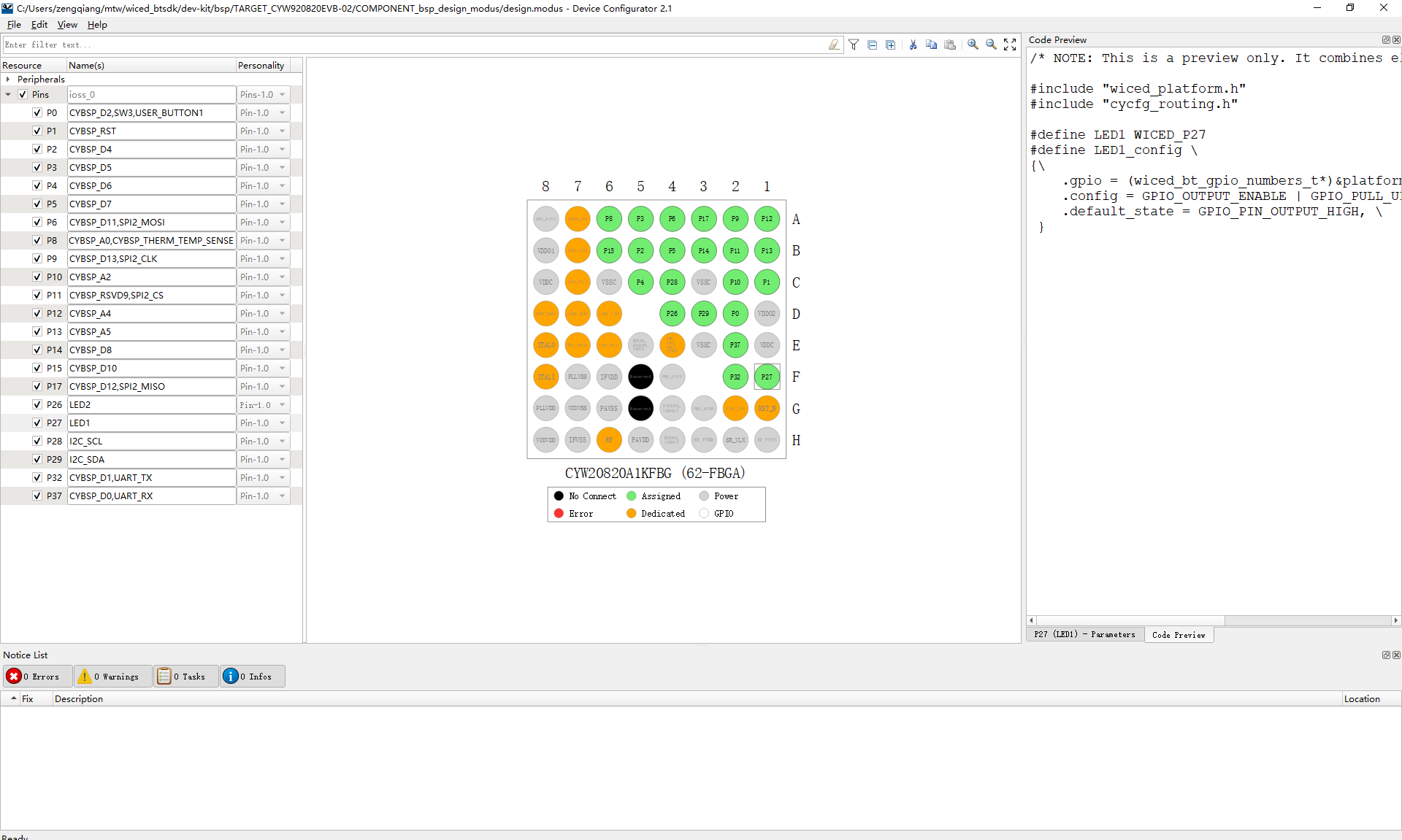1402x840 pixels.
Task: Expand the Peripherals tree item
Action: point(8,78)
